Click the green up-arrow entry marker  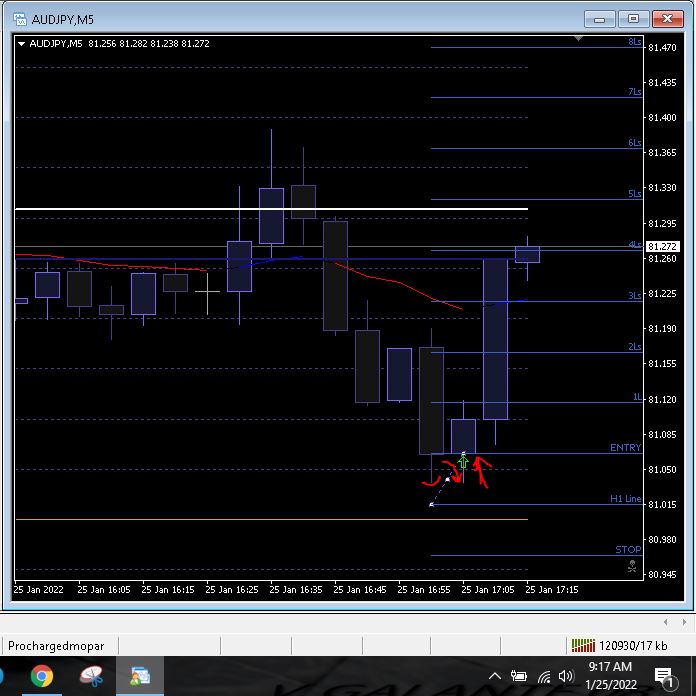pyautogui.click(x=463, y=463)
